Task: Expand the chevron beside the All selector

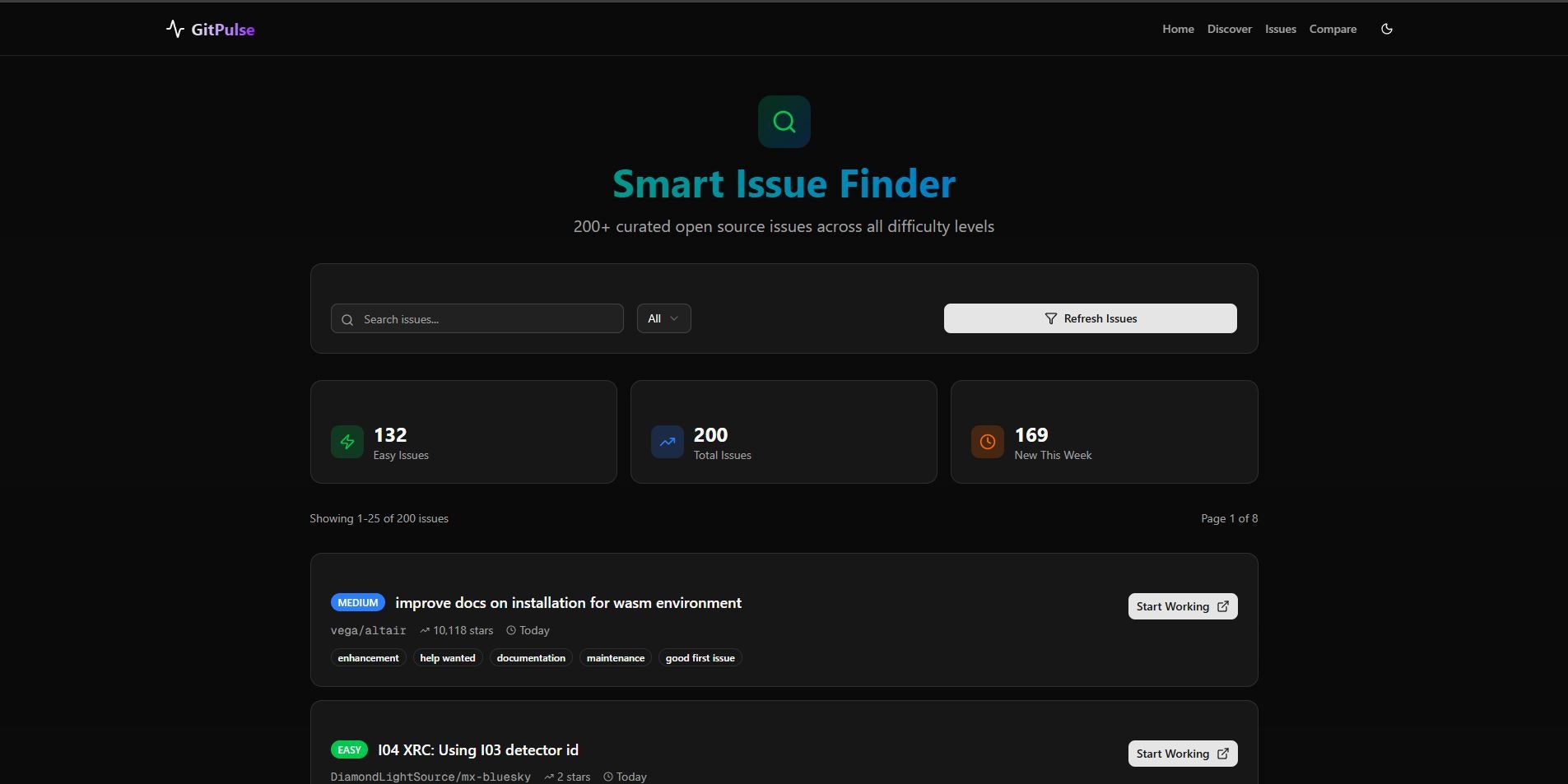Action: (x=673, y=319)
